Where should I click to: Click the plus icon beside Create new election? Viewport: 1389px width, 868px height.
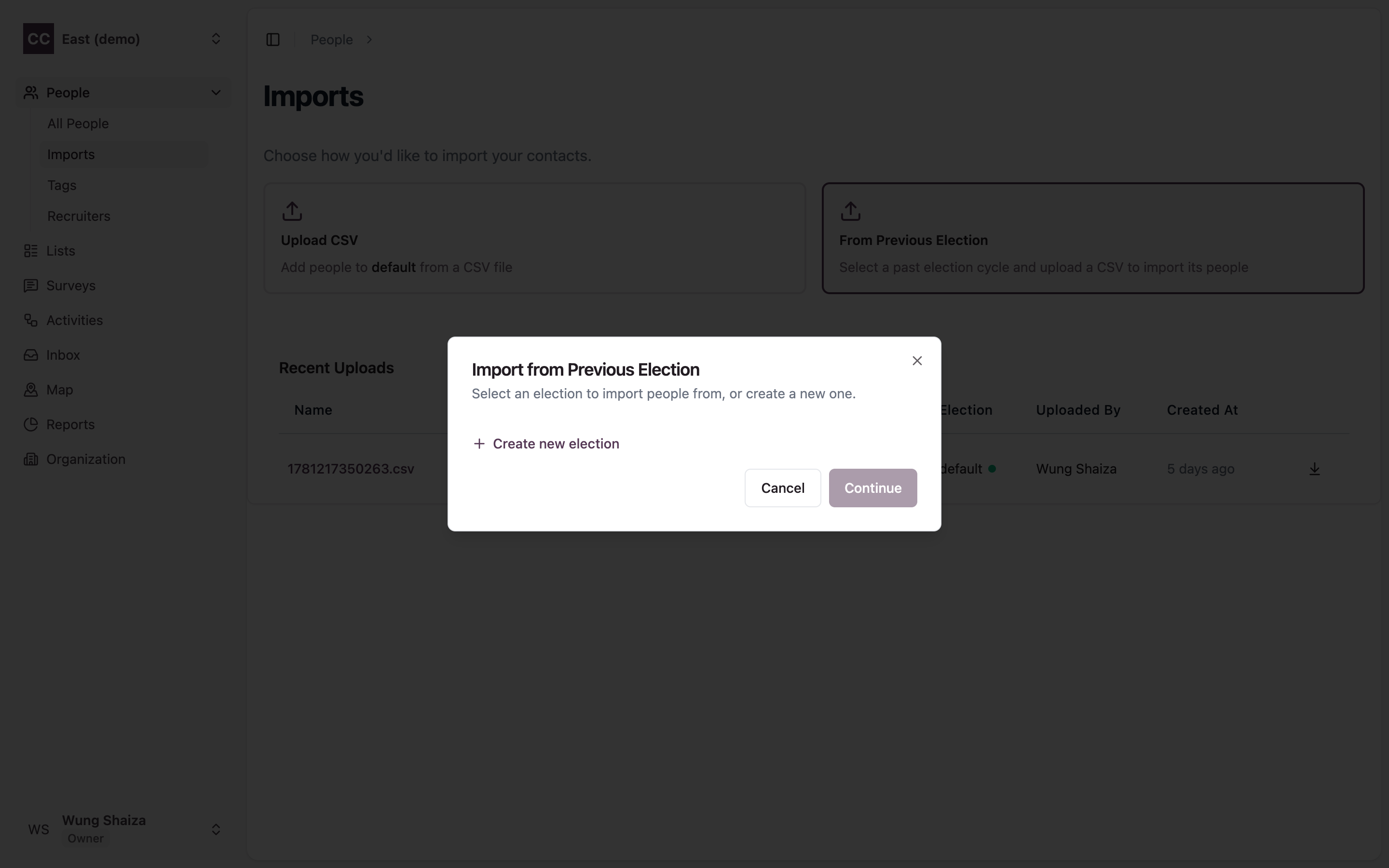click(479, 443)
